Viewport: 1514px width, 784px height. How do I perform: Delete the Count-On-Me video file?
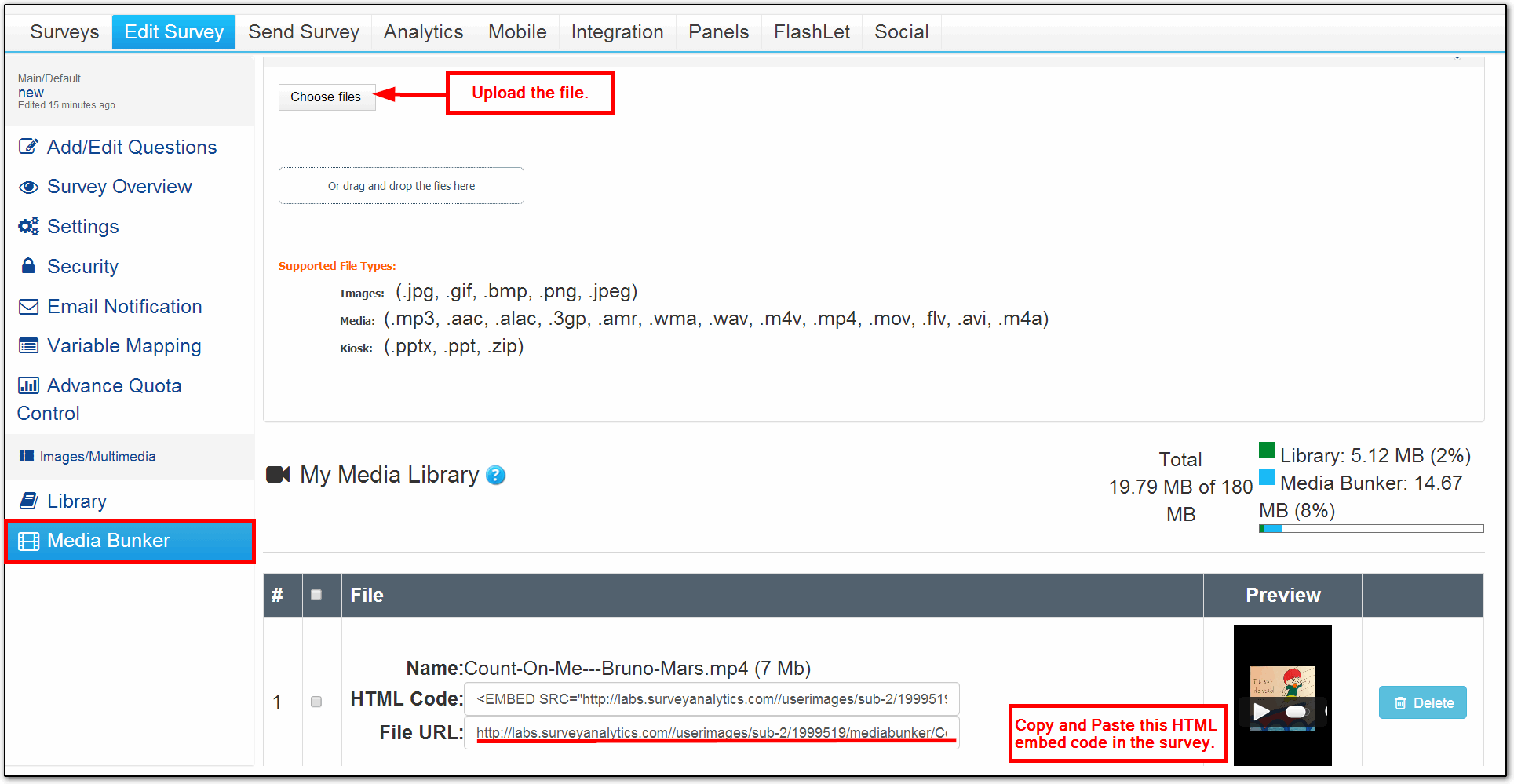(1422, 703)
